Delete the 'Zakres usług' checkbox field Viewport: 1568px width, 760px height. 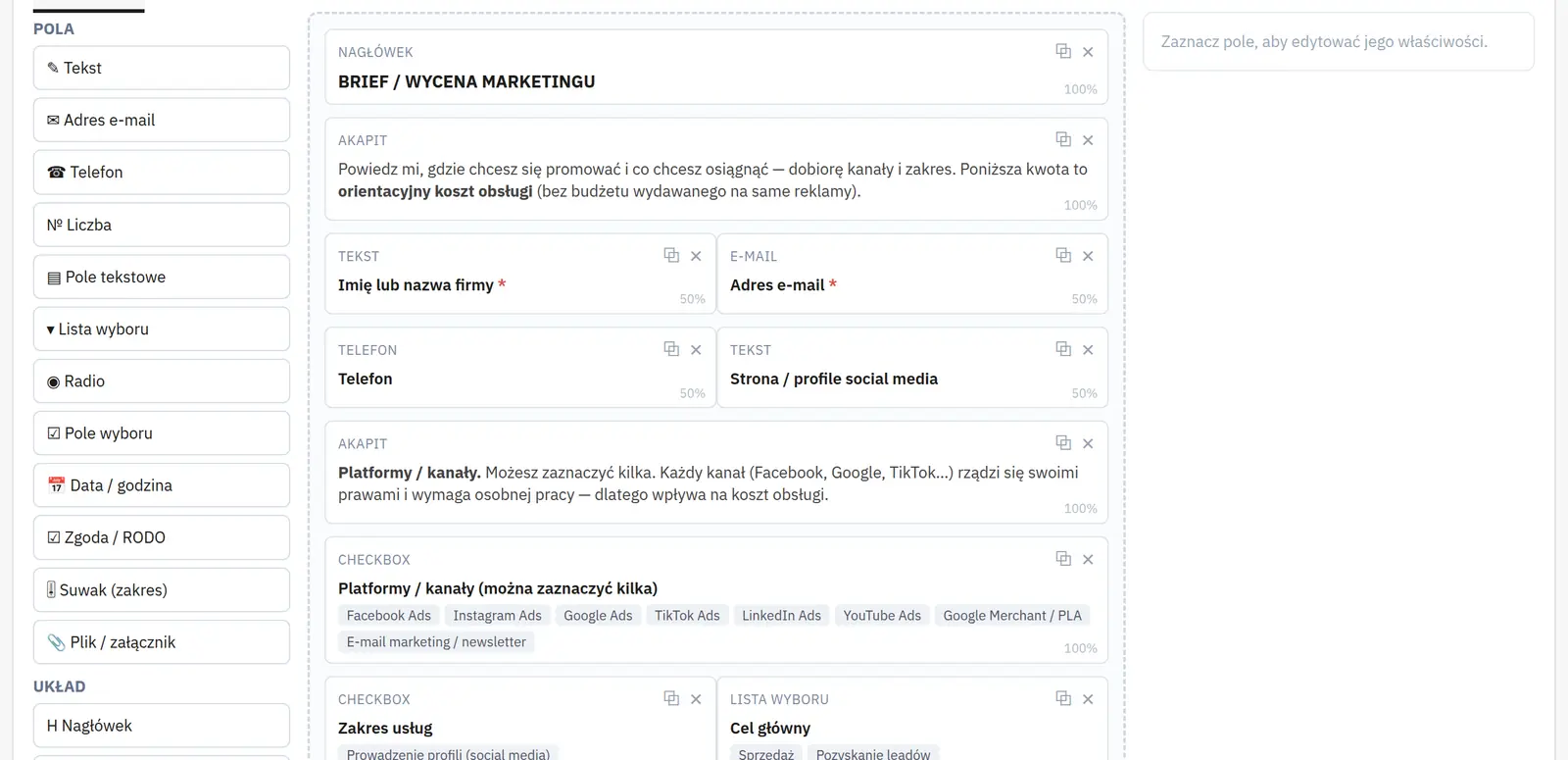(696, 699)
